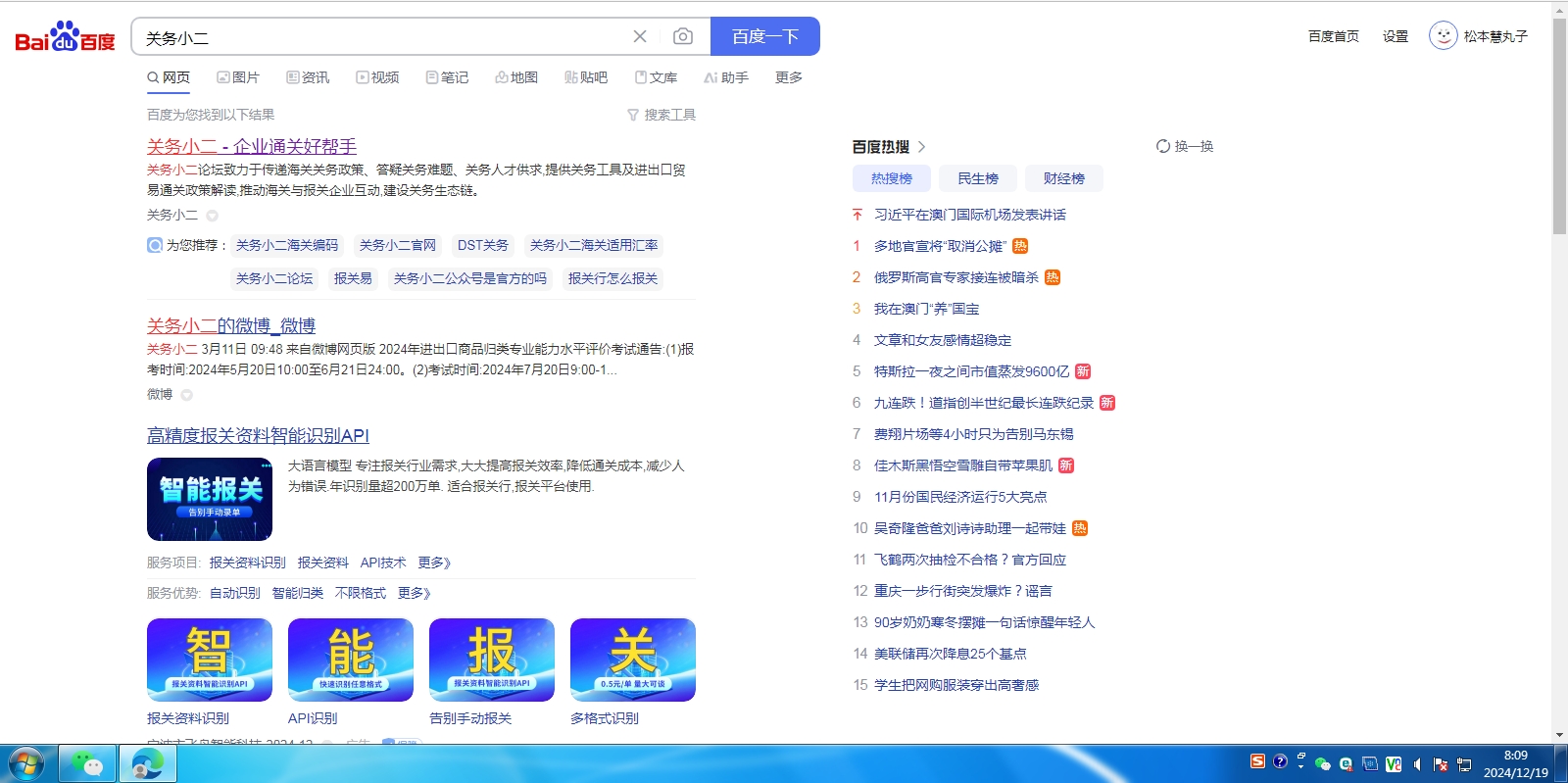
Task: Click volume speaker tray icon
Action: coord(1417,763)
